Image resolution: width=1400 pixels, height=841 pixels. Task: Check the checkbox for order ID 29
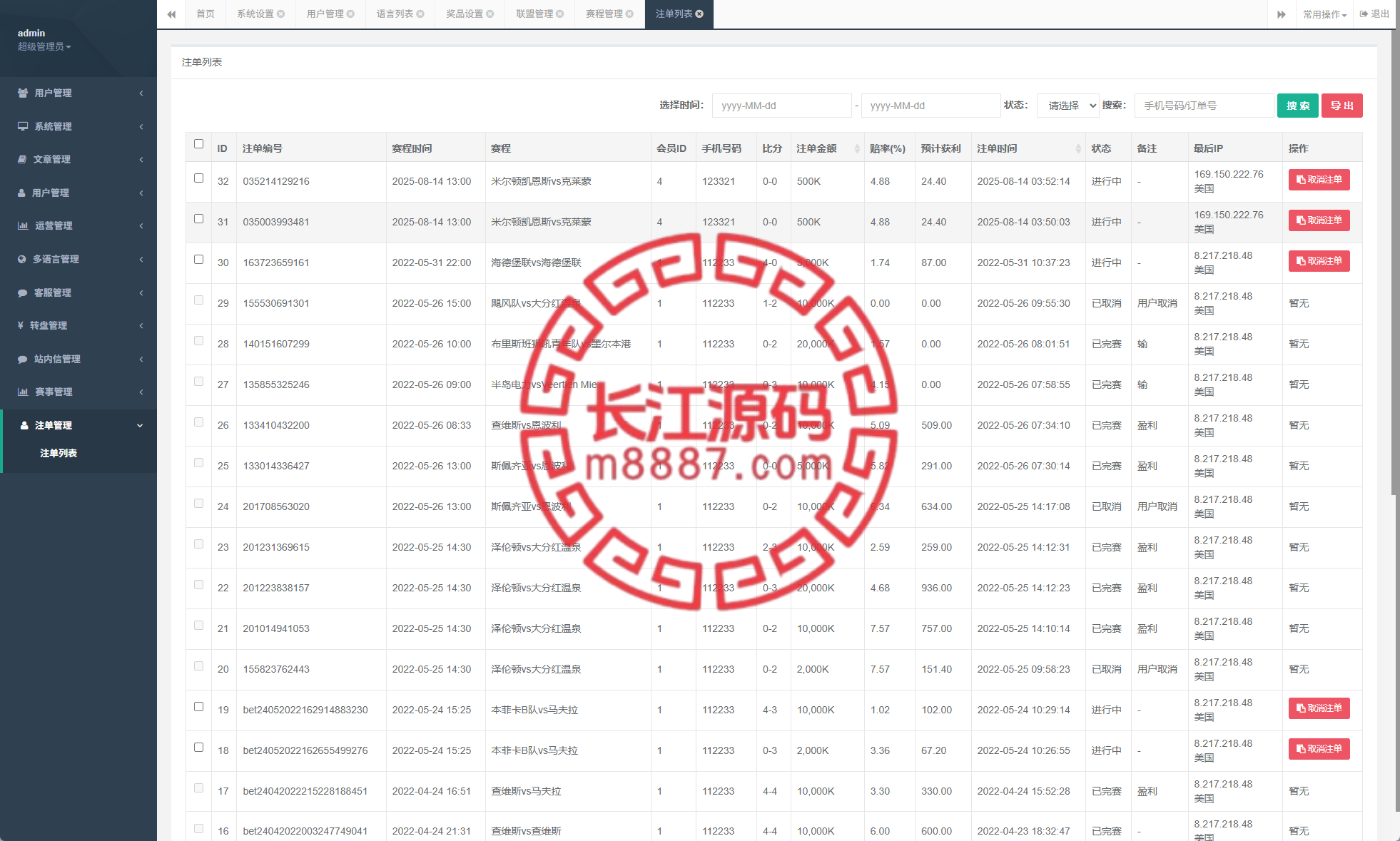click(x=199, y=300)
